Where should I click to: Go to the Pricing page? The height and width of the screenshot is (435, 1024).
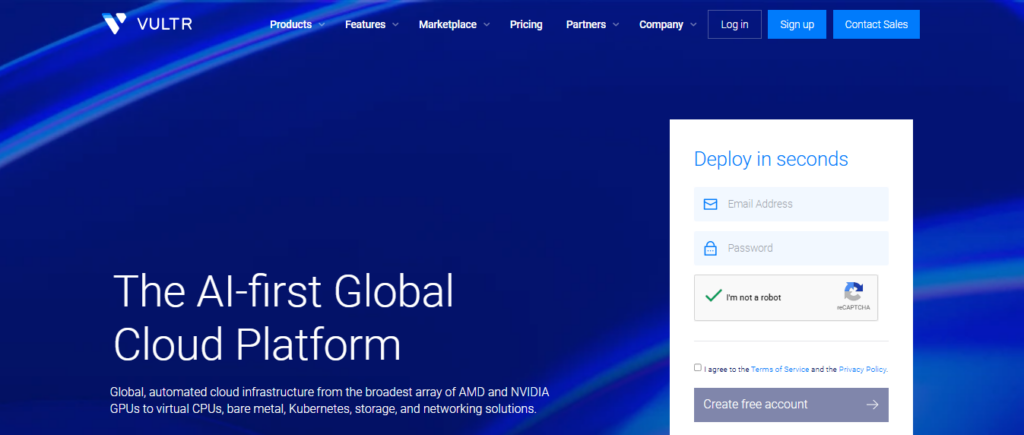point(526,25)
